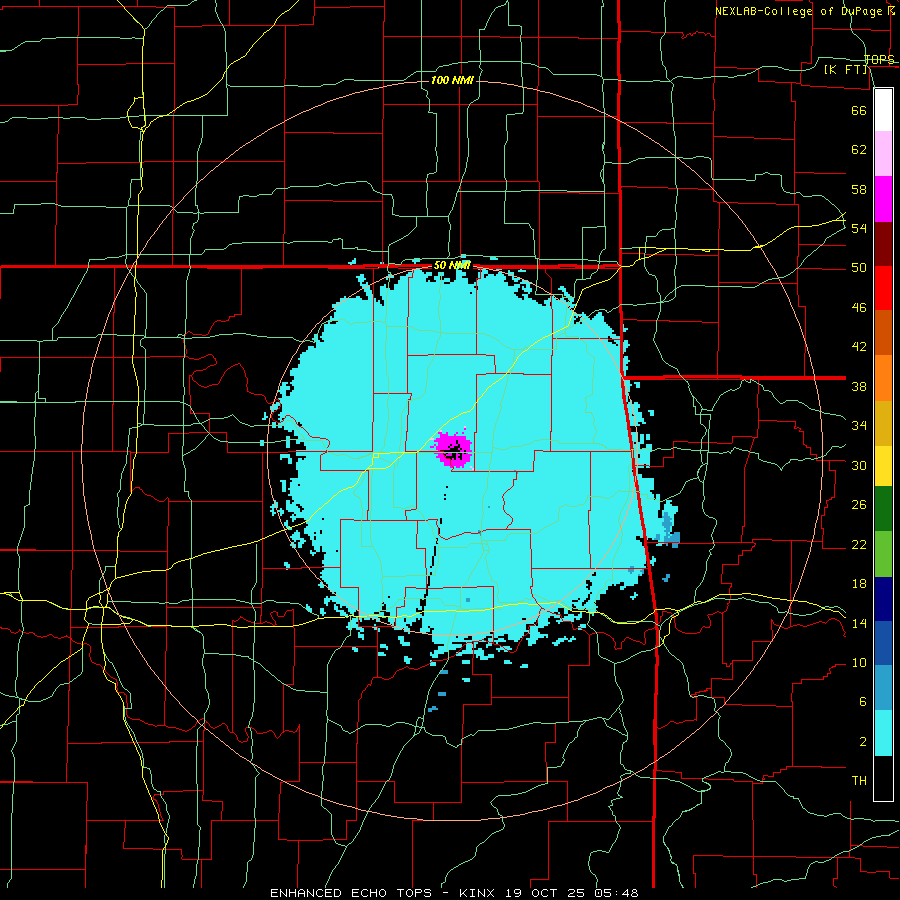Click the light green swatch between 22 and 18
Image resolution: width=900 pixels, height=900 pixels.
coord(883,554)
